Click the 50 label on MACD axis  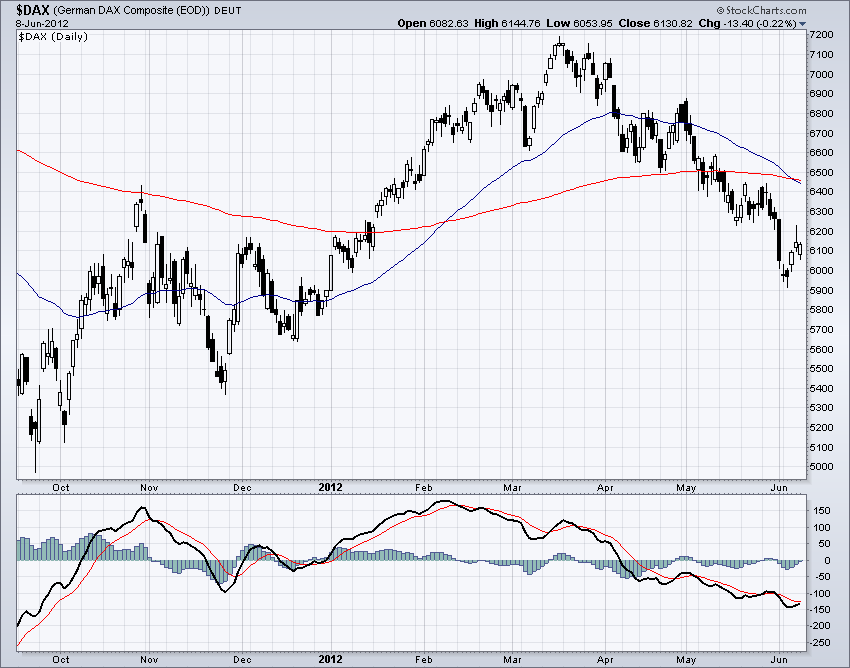pos(824,544)
